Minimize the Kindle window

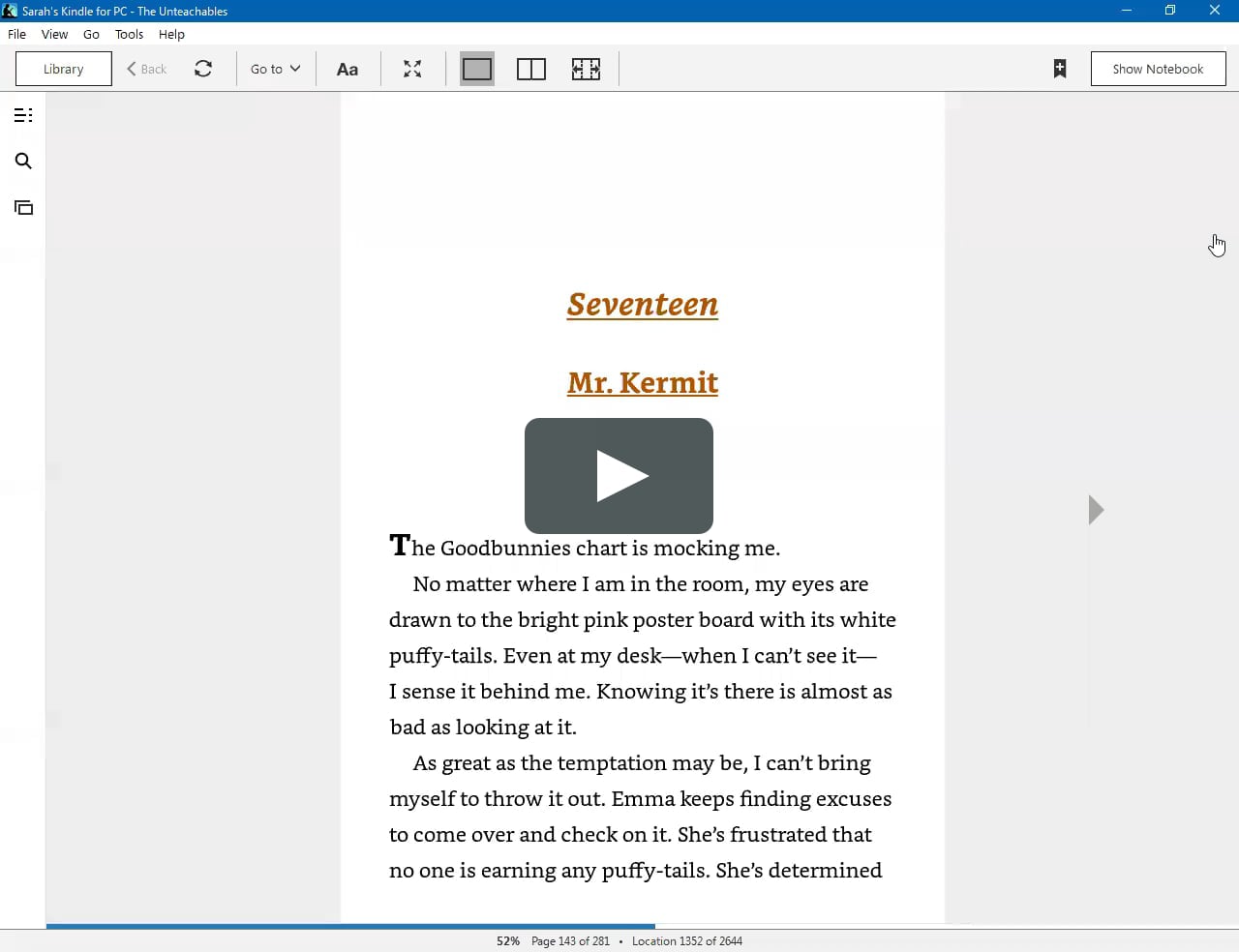click(1126, 11)
